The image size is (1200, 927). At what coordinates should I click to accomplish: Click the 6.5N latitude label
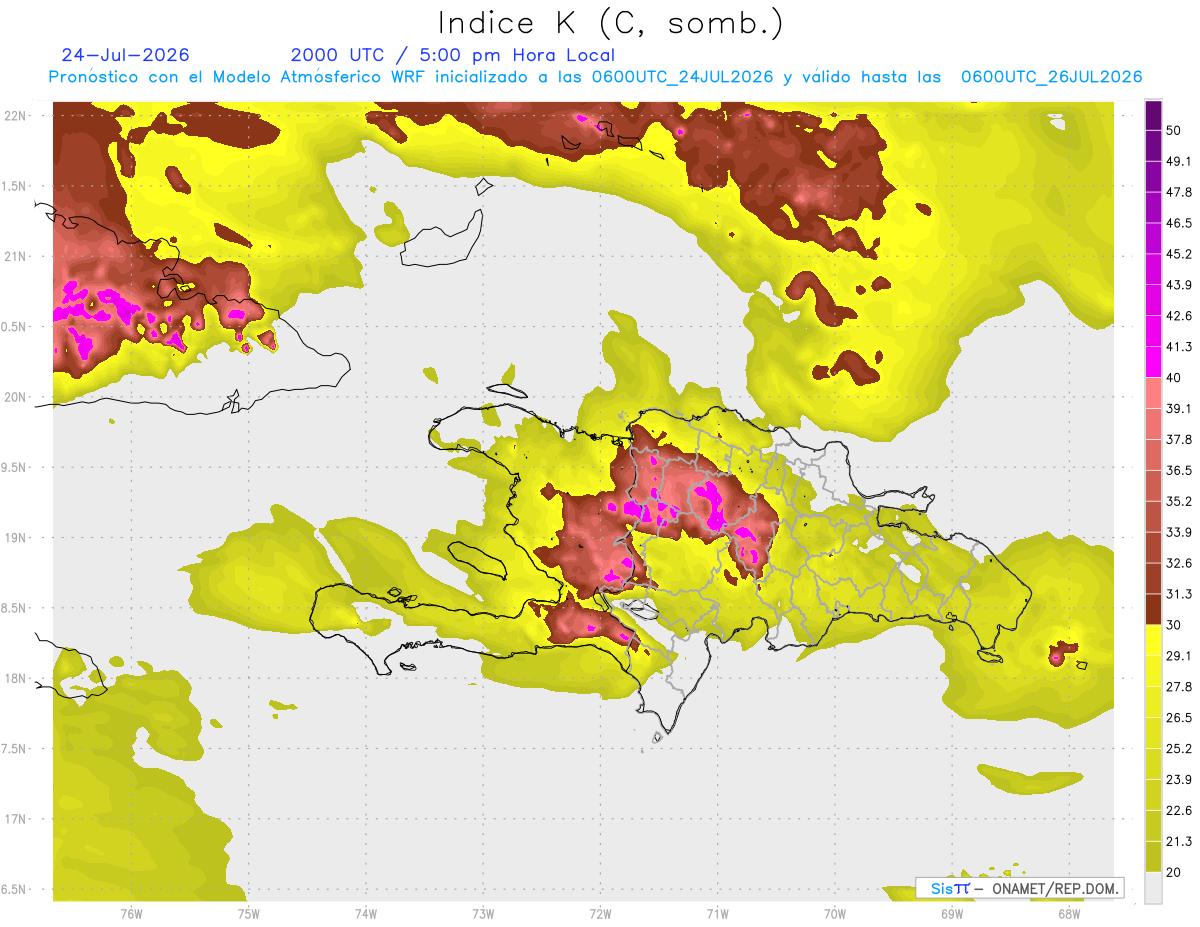15,889
